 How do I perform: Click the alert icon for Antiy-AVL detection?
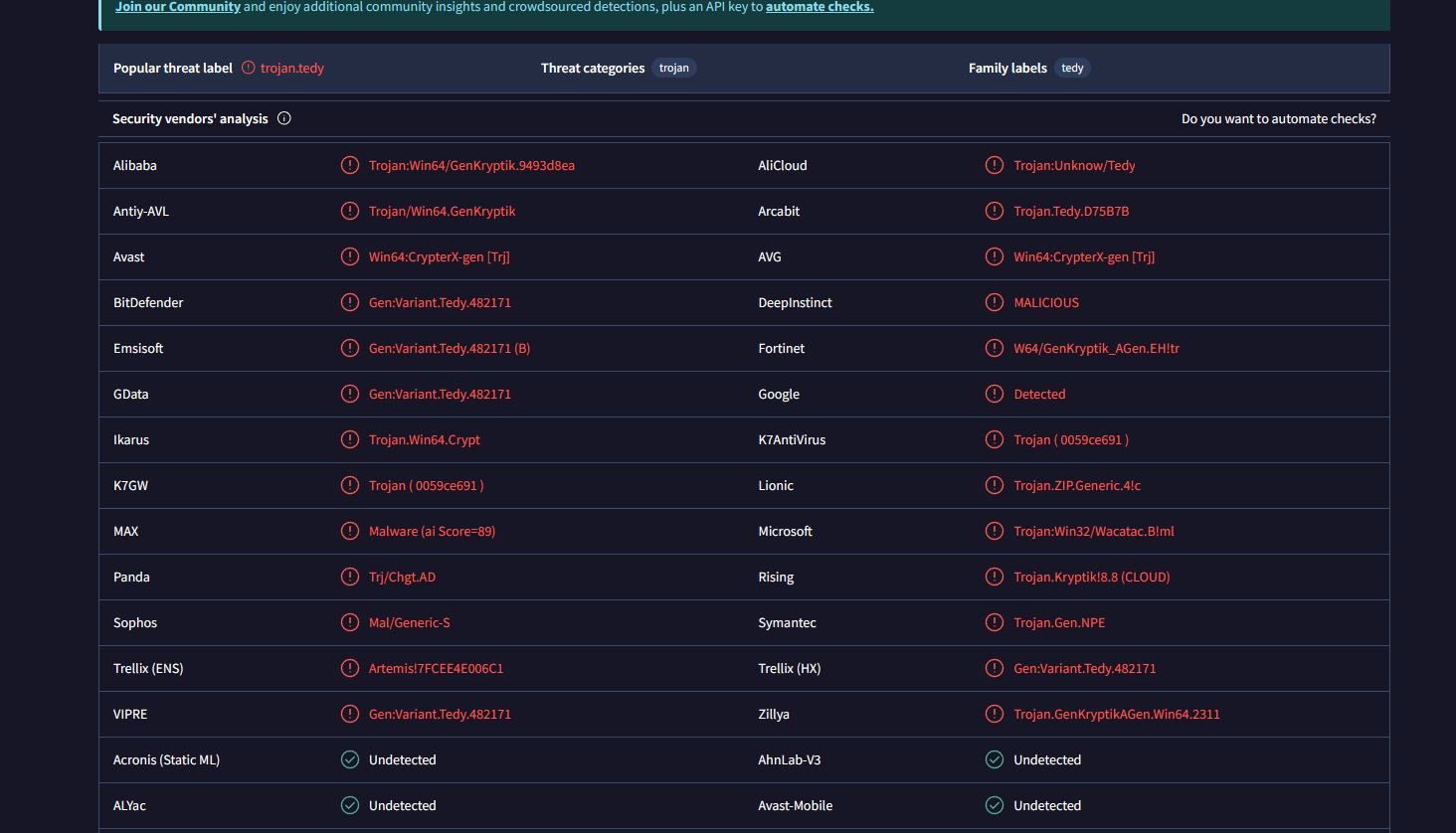[350, 211]
